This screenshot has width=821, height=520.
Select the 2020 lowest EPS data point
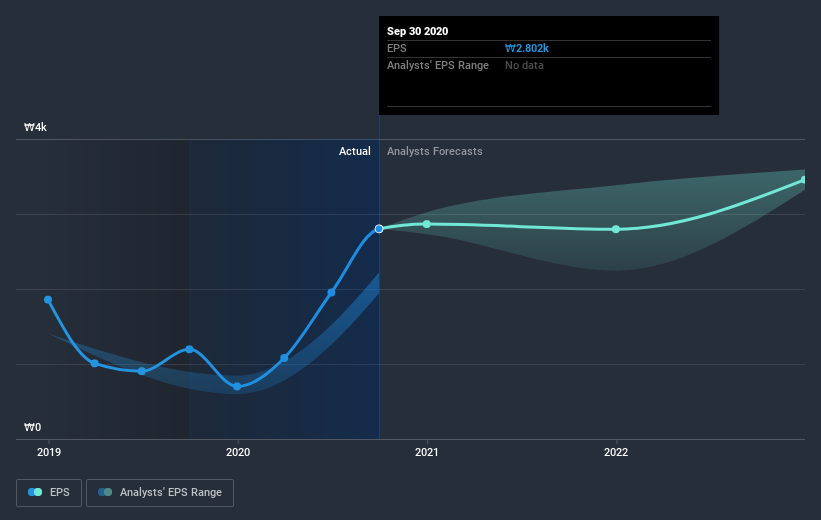pyautogui.click(x=237, y=386)
